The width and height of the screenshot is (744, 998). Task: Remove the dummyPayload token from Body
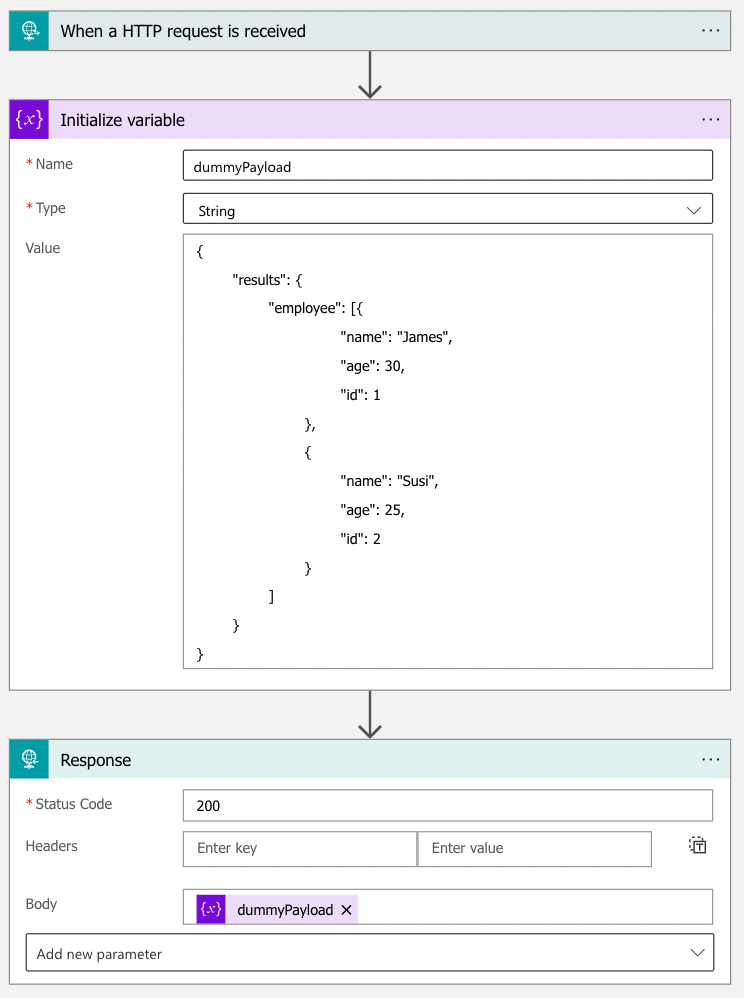click(346, 909)
